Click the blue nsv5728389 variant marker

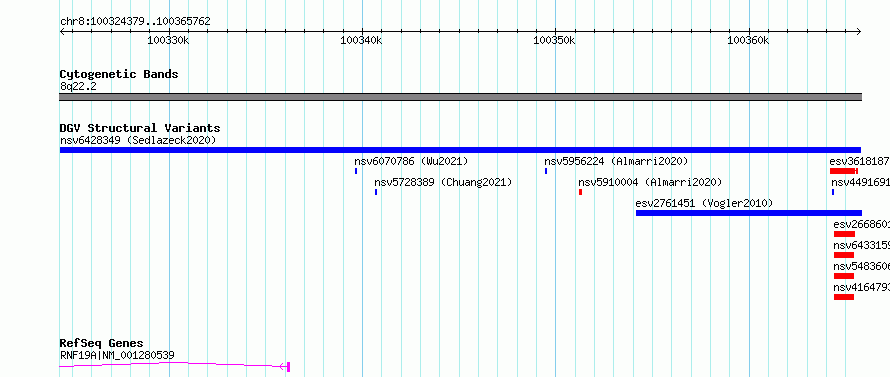click(x=376, y=192)
